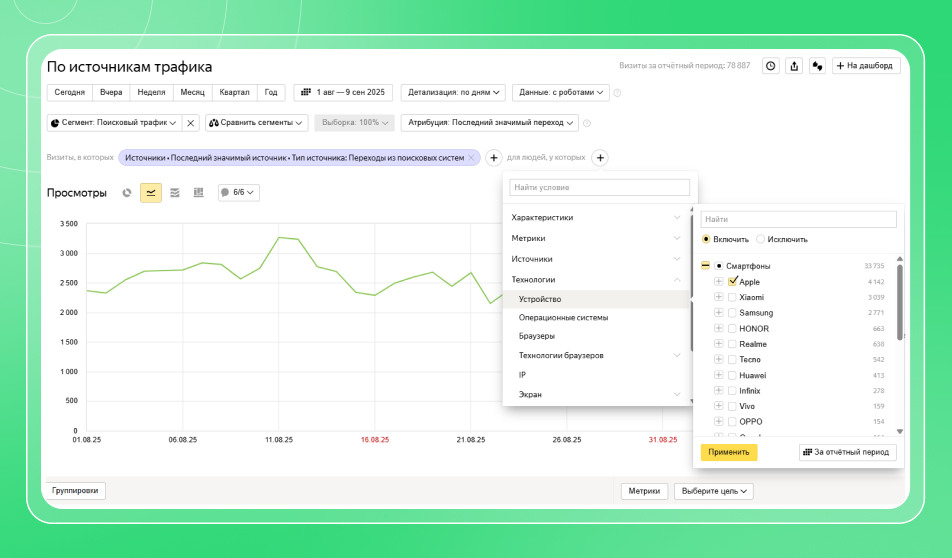Expand the Realme brand row
952x558 pixels.
718,344
